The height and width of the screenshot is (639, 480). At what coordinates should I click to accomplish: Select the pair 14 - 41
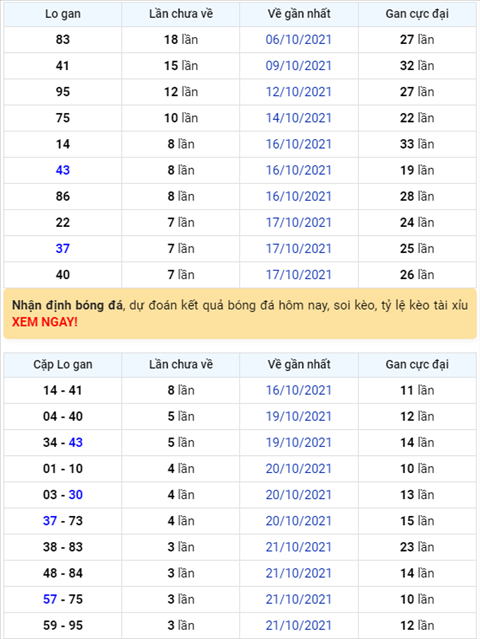pyautogui.click(x=63, y=390)
